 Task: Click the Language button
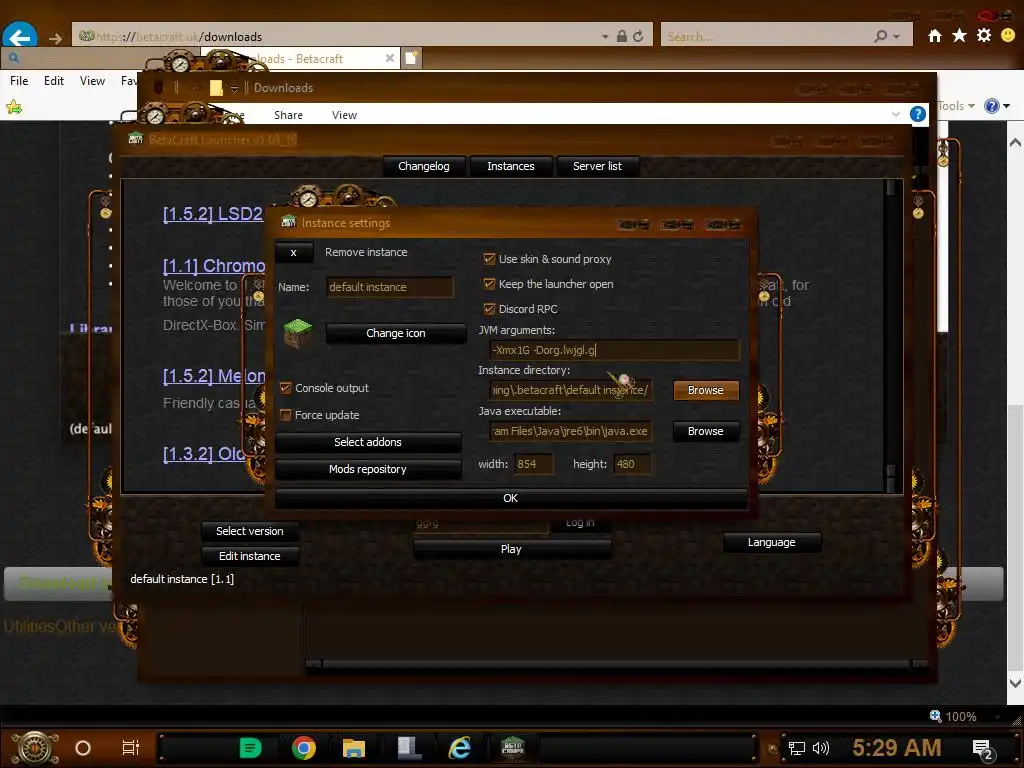pos(771,542)
